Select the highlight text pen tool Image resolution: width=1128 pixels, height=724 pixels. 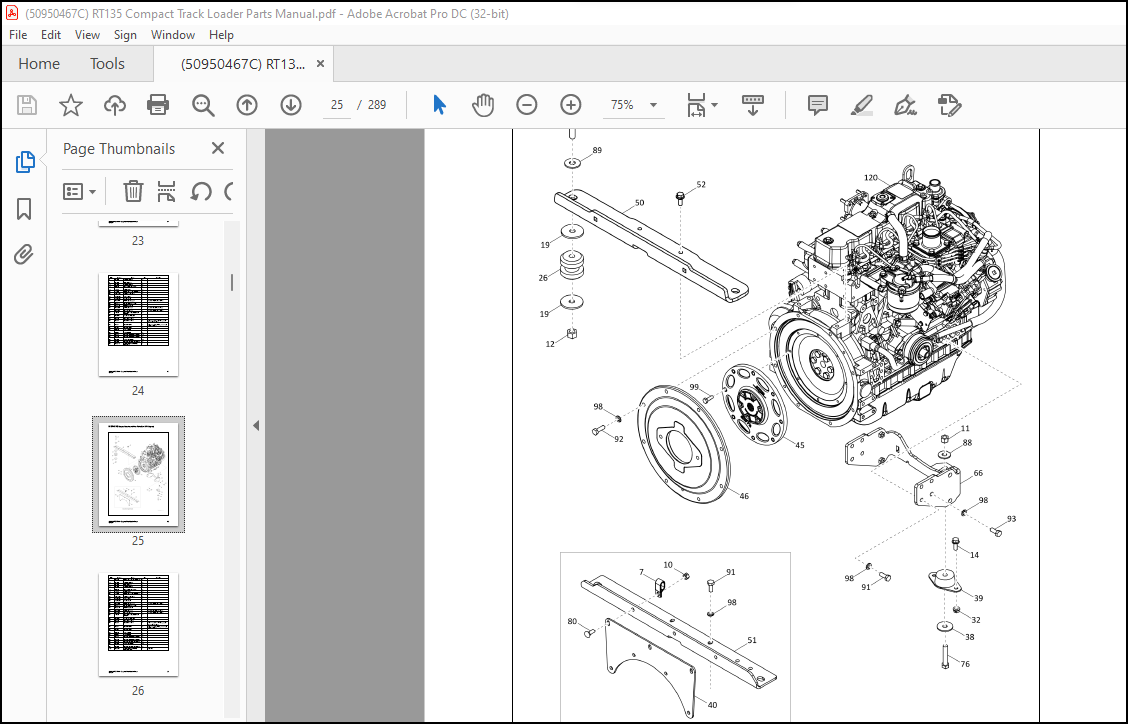point(862,105)
